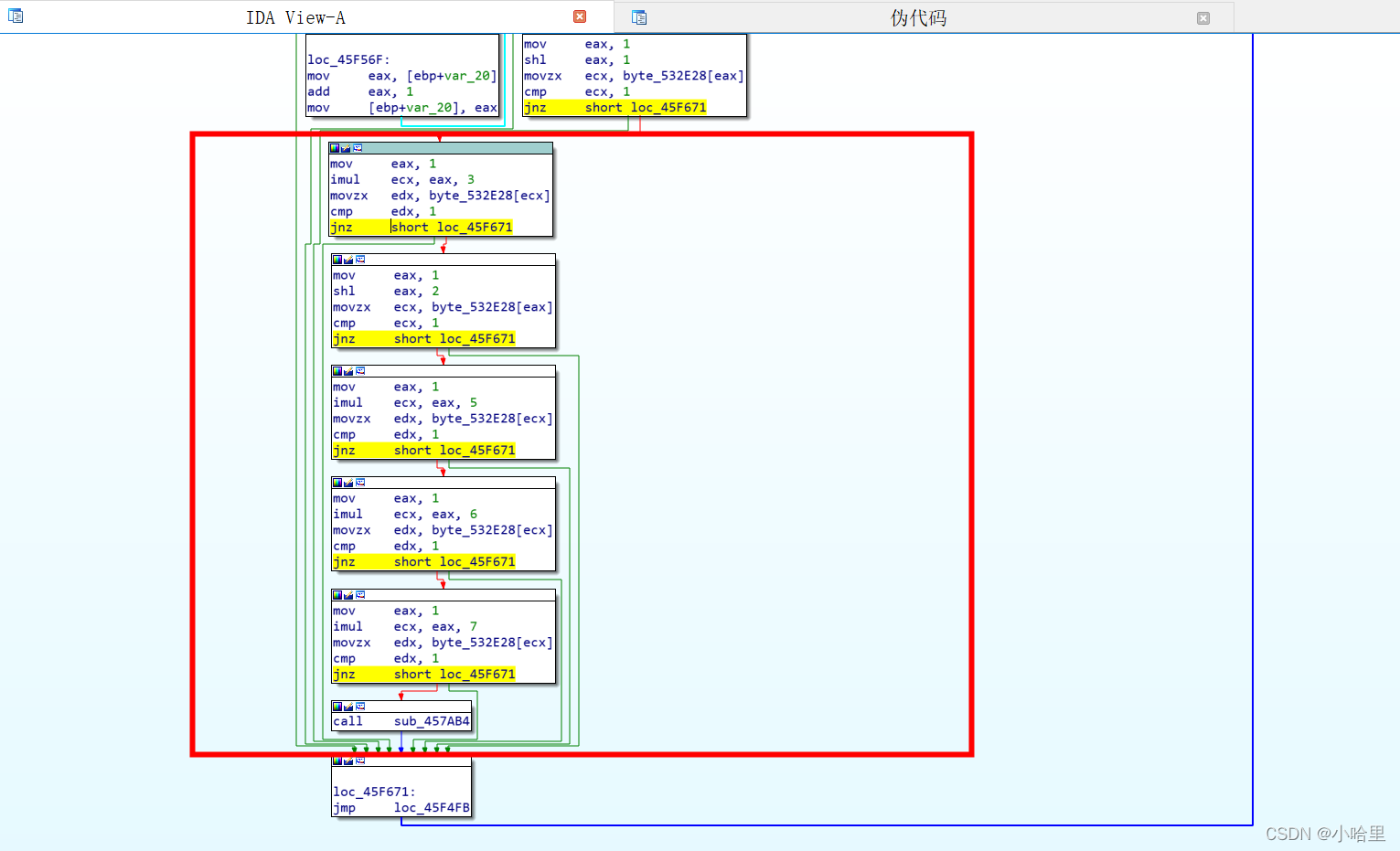Select 'imul ecx, eax, 7' line
Viewport: 1400px width, 851px height.
[405, 626]
